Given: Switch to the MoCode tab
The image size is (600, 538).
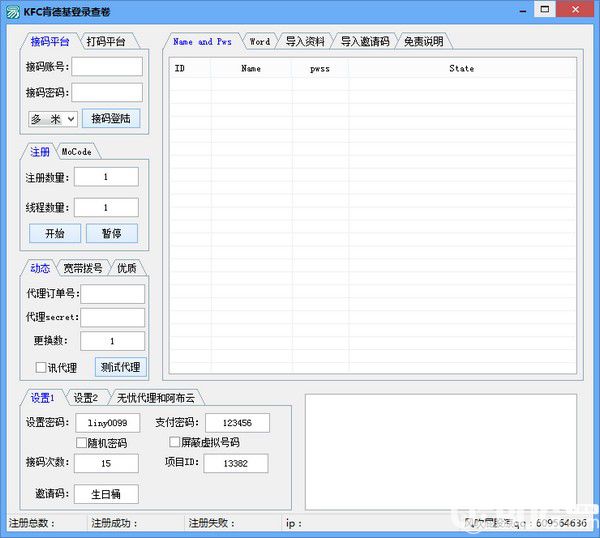Looking at the screenshot, I should pyautogui.click(x=77, y=152).
